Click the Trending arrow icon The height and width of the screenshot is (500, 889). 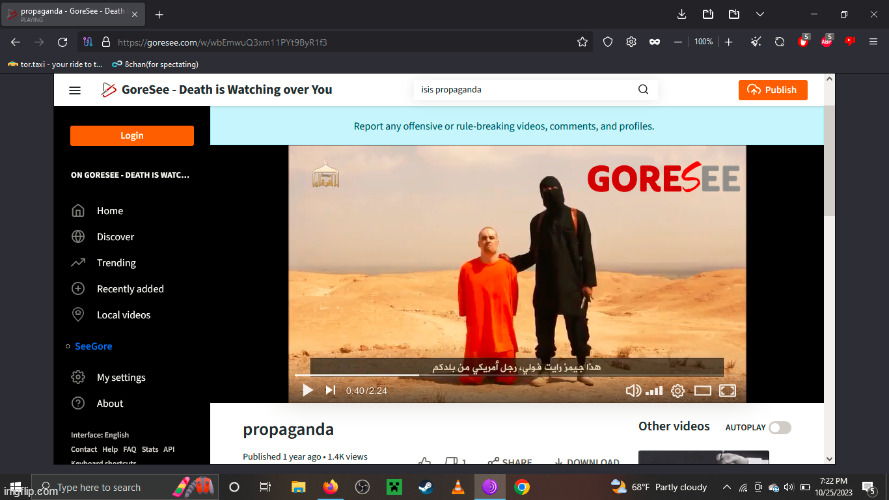78,262
